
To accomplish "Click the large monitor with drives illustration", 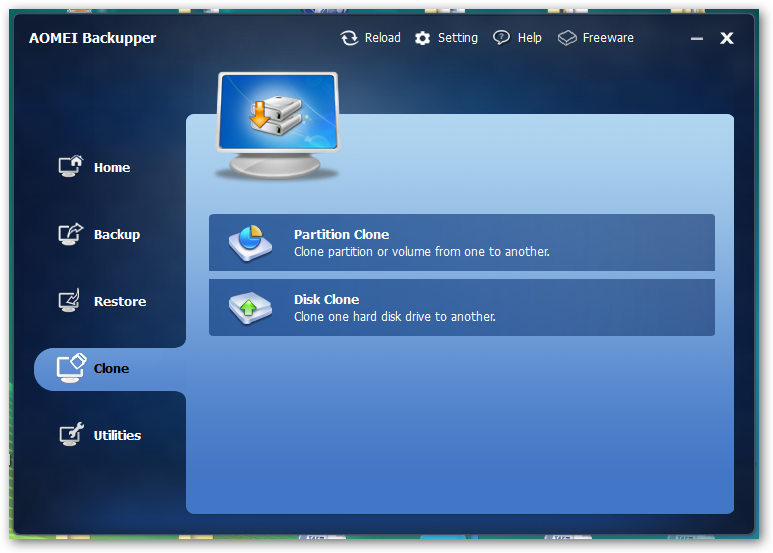I will [278, 125].
